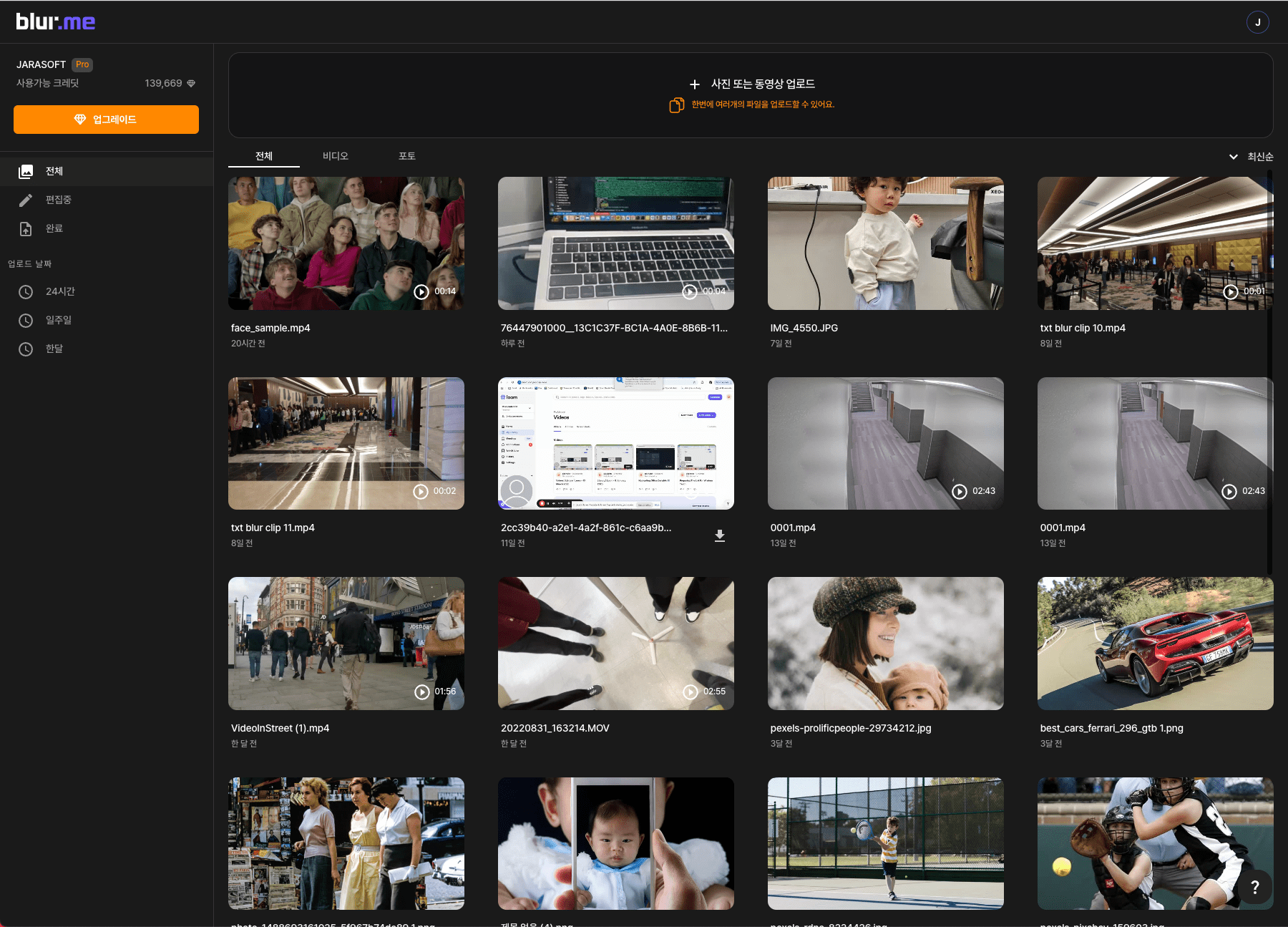Viewport: 1288px width, 927px height.
Task: Click the Pro badge next to JARASOFT
Action: pyautogui.click(x=82, y=64)
